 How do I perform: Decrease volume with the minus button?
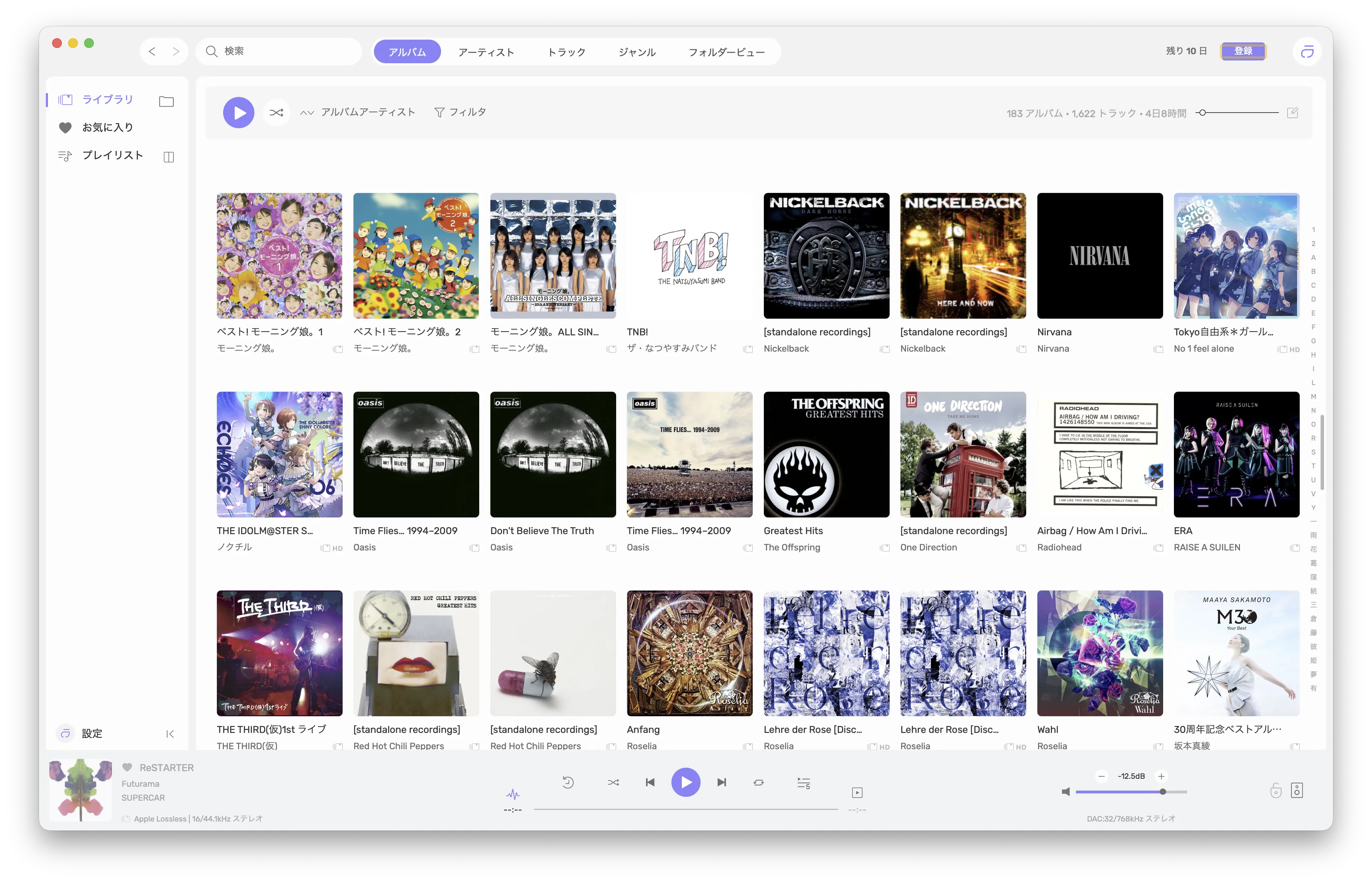(x=1102, y=777)
